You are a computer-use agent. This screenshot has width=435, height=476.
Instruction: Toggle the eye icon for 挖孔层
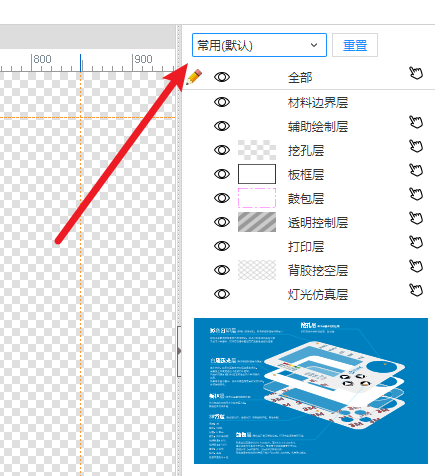(x=222, y=150)
